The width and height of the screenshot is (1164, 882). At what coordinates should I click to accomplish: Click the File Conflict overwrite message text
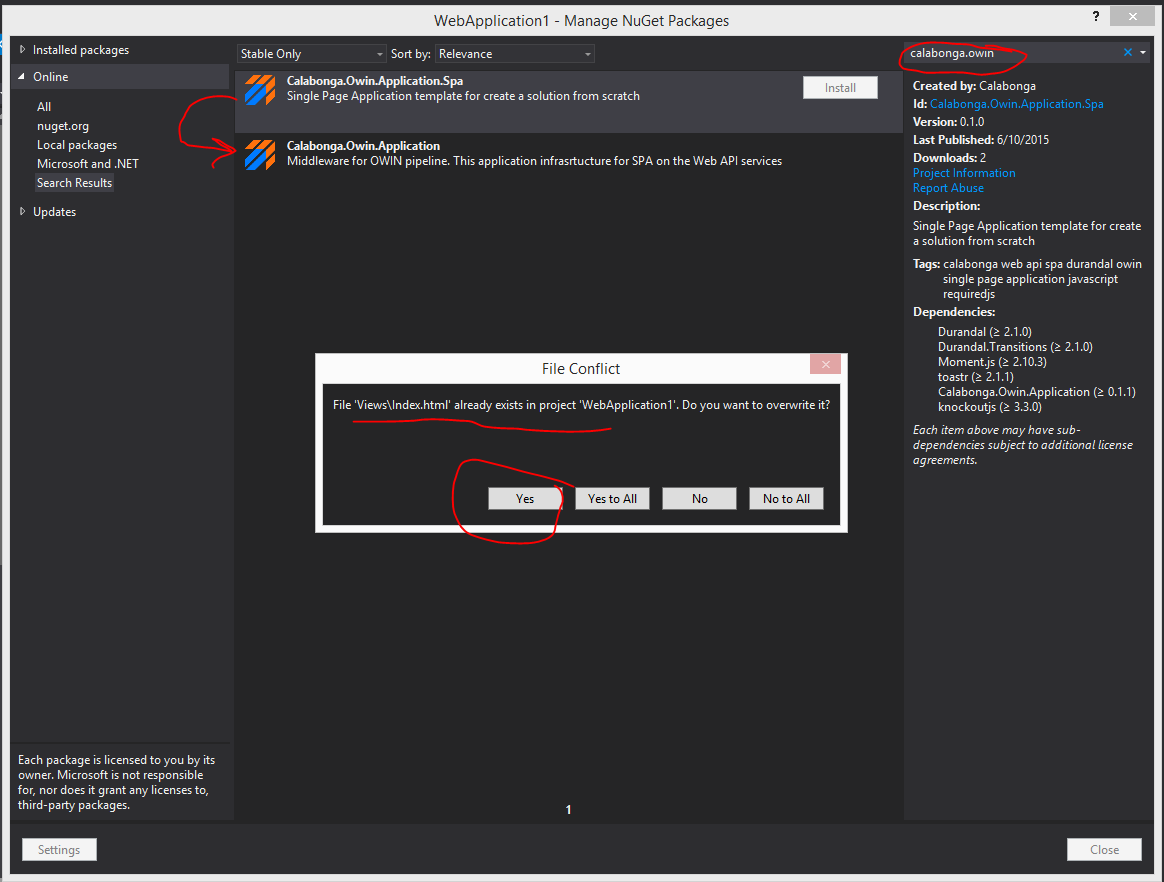click(581, 405)
